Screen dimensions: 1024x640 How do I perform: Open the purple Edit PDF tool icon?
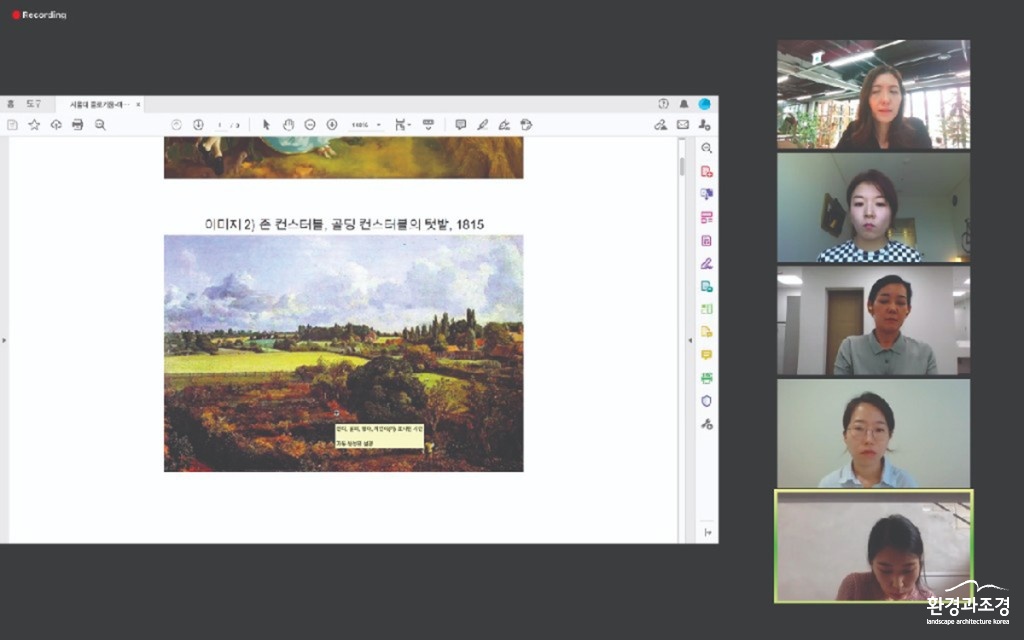click(707, 241)
